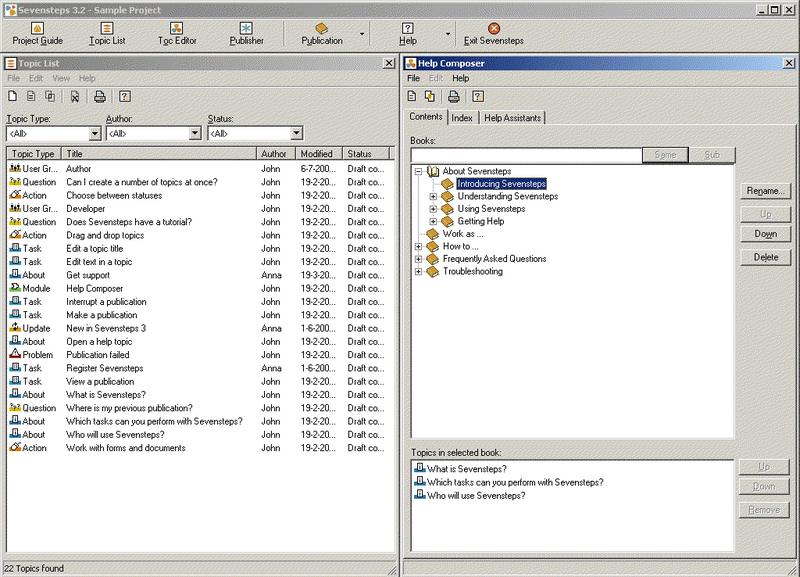Switch to the Index tab

[462, 118]
